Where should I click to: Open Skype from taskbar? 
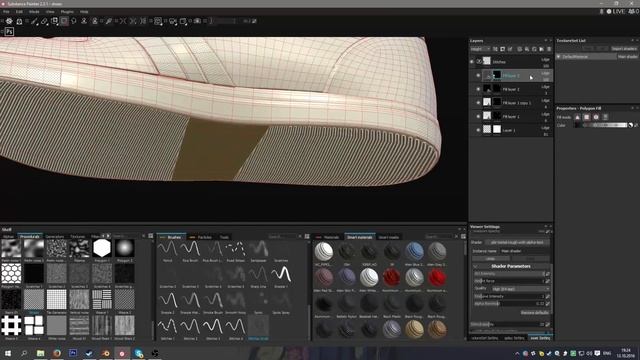coord(138,353)
